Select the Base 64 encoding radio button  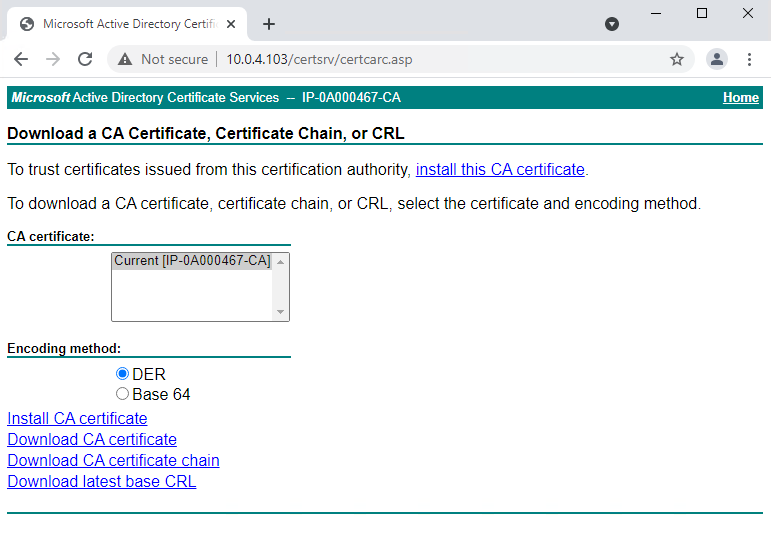click(x=122, y=394)
